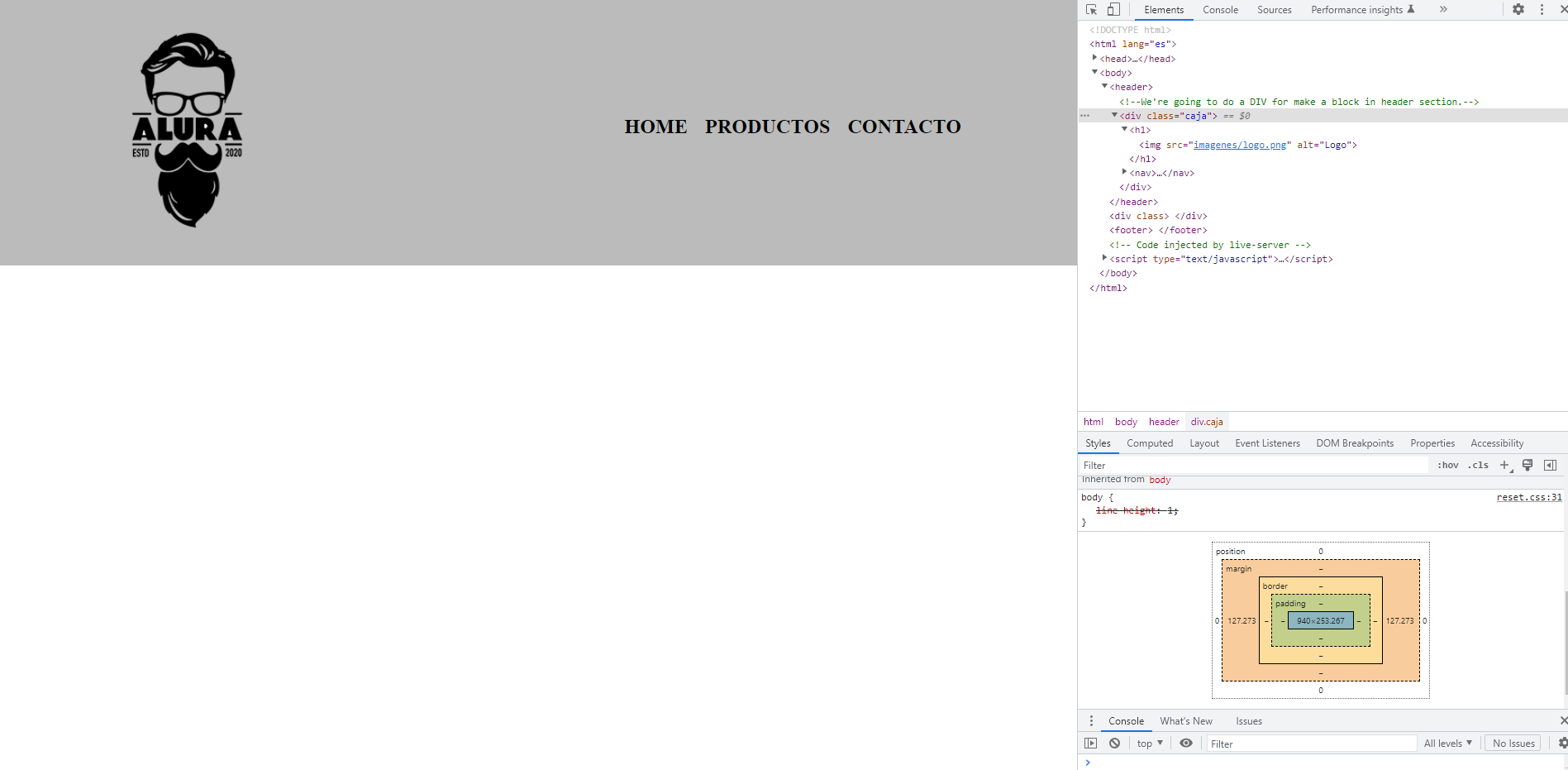Select body in the breadcrumb trail
This screenshot has height=770, width=1568.
click(1126, 422)
